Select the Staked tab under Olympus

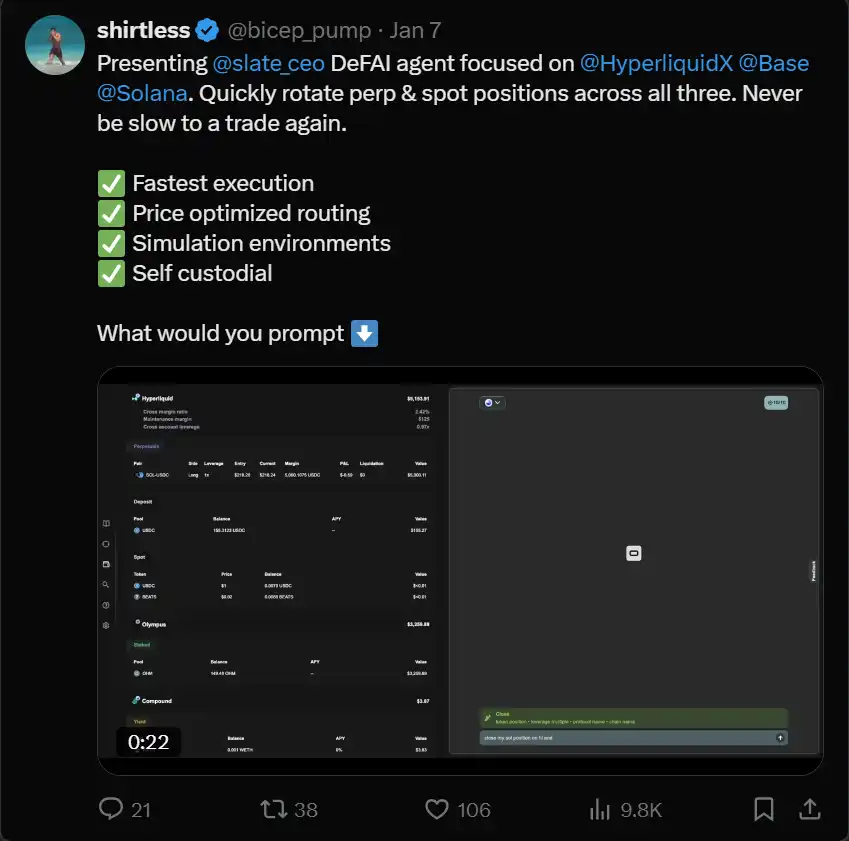pos(142,644)
